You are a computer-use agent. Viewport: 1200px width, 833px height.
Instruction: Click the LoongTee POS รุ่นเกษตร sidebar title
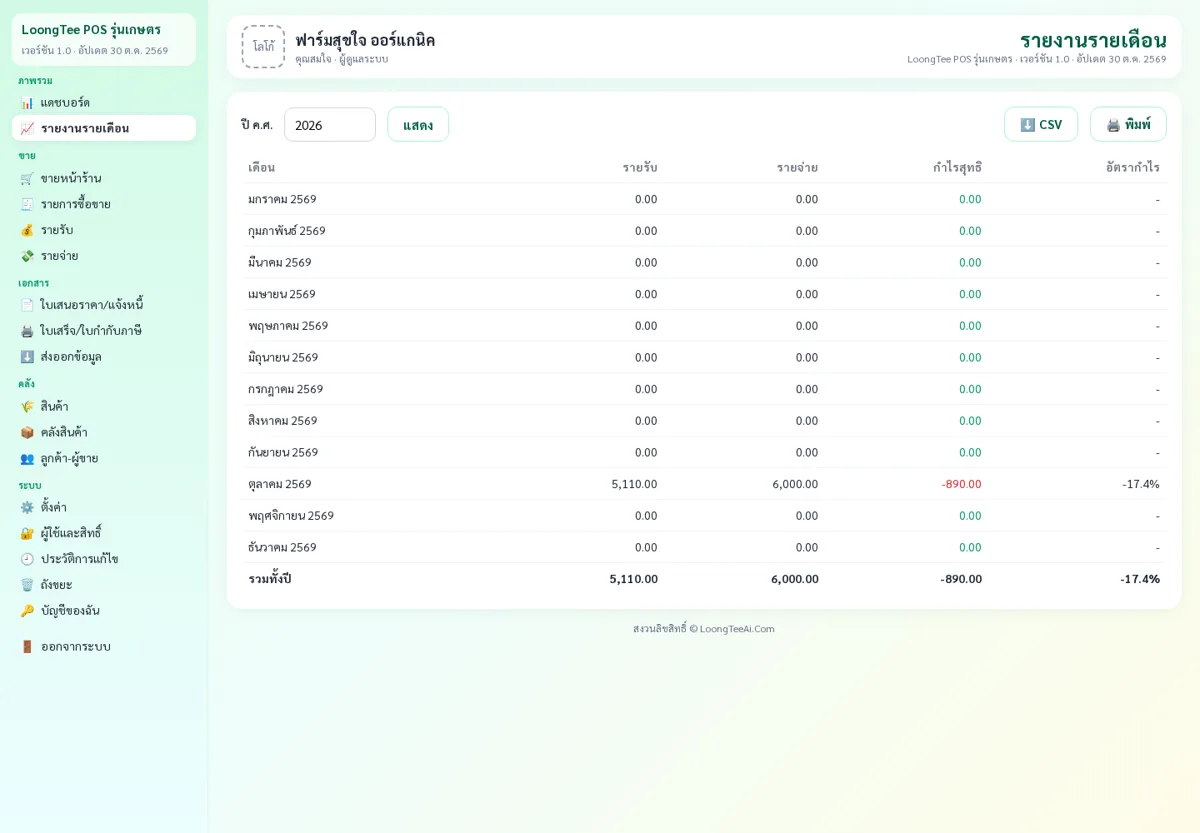point(91,30)
